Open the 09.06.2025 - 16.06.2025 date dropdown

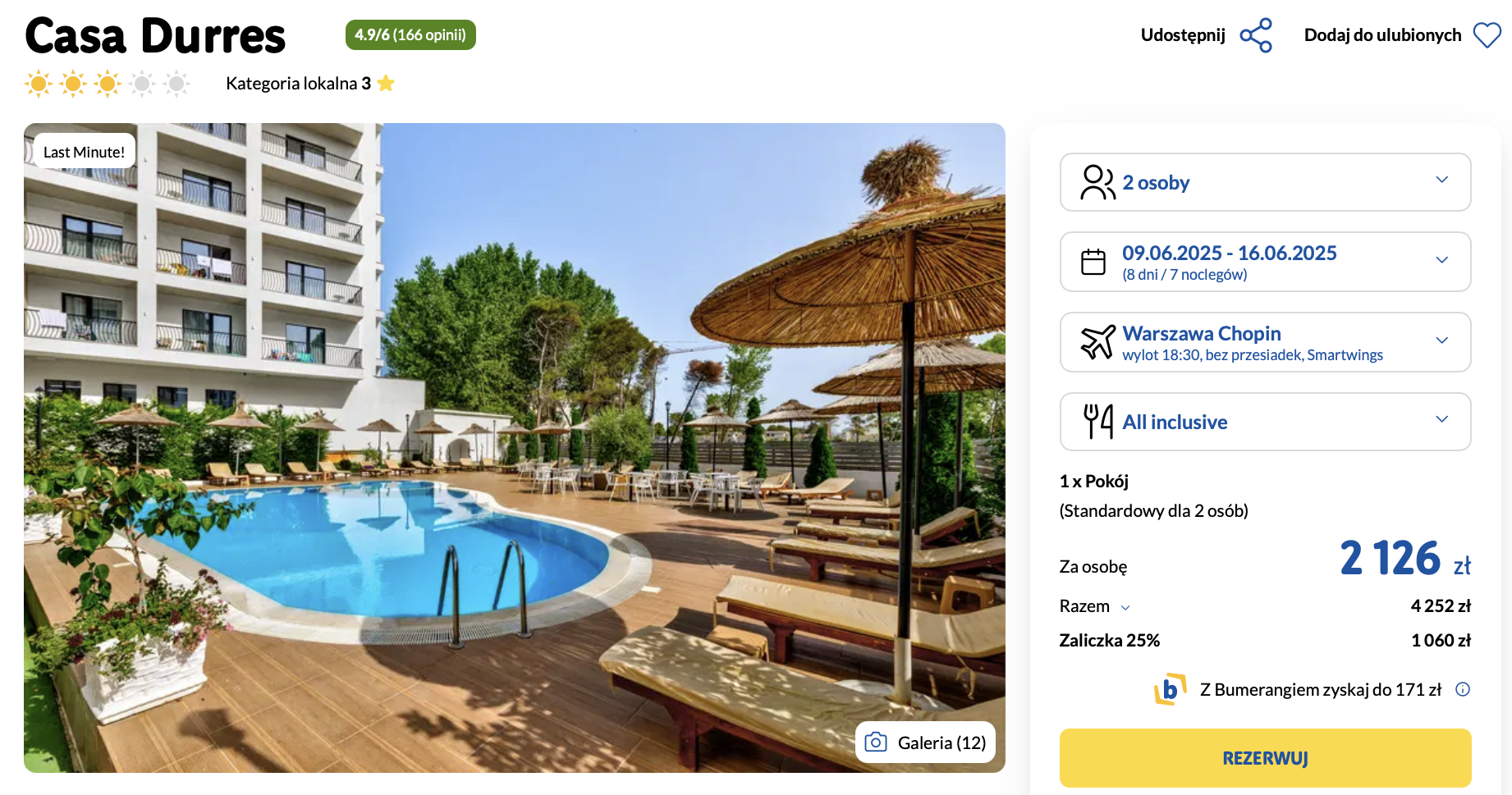coord(1265,262)
